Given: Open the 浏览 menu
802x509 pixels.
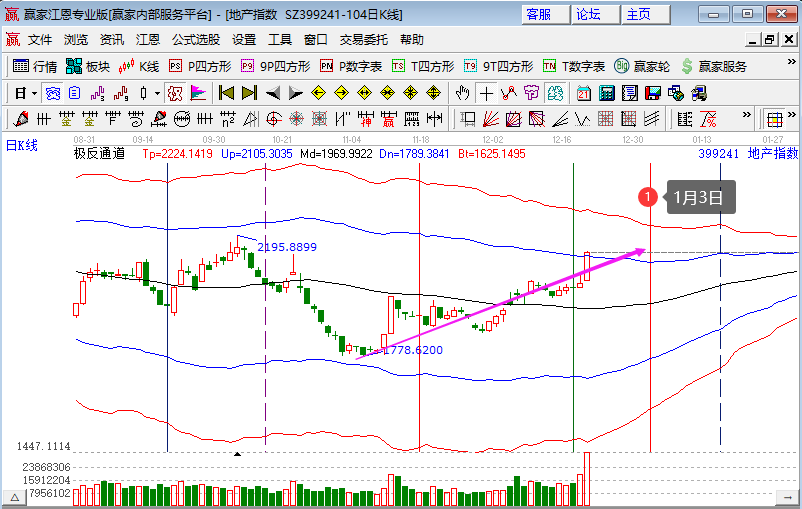Looking at the screenshot, I should 76,39.
